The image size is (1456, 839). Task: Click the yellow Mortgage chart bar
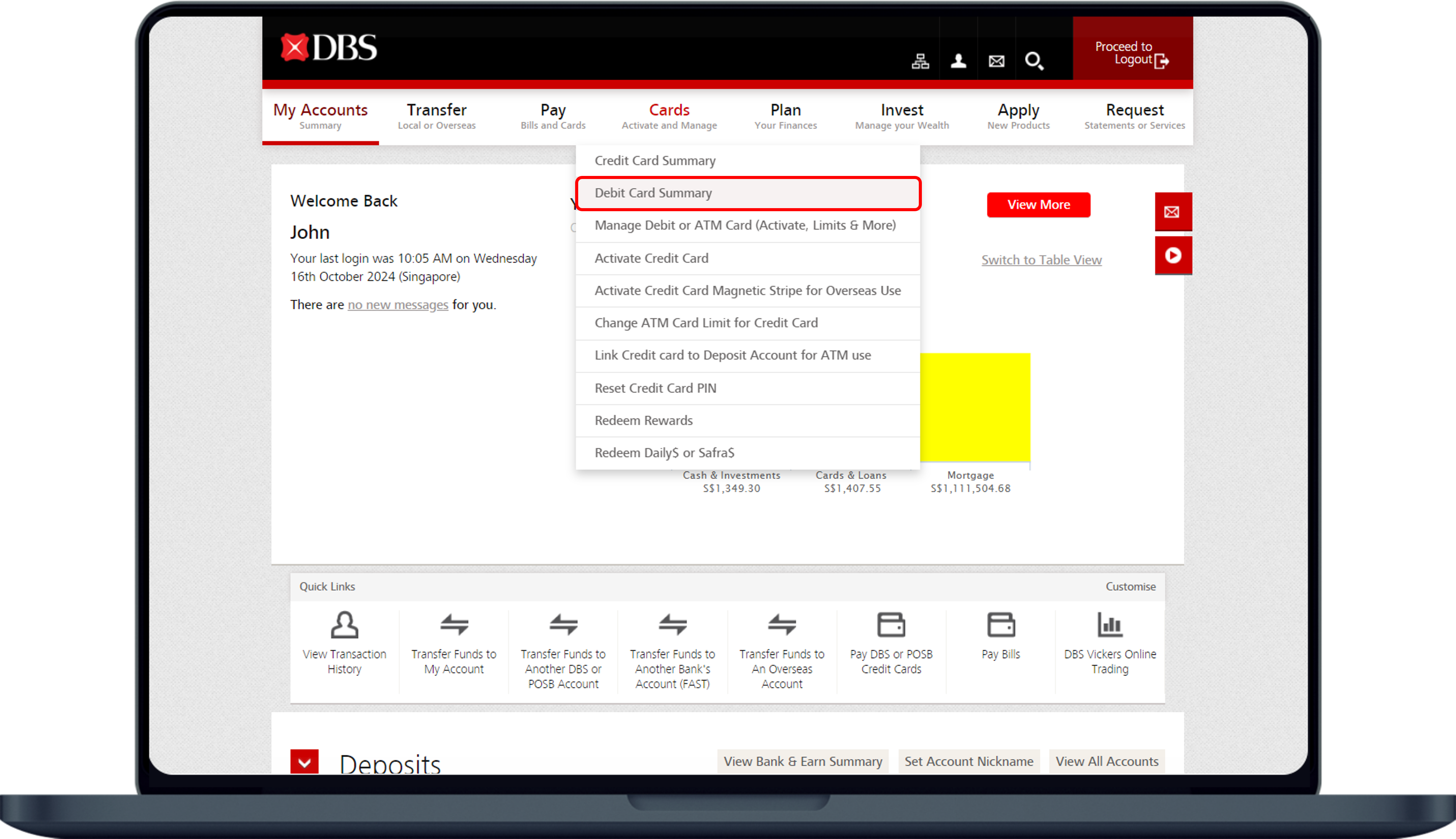[975, 407]
